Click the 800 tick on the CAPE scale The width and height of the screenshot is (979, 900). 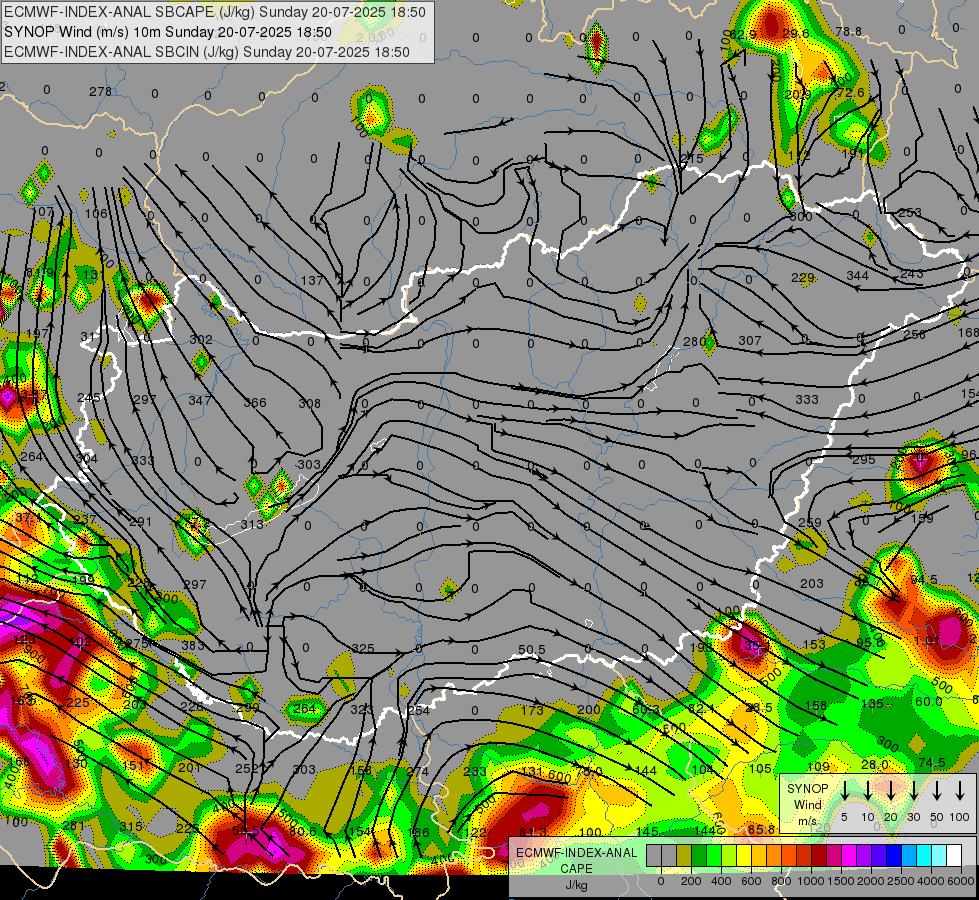[781, 881]
